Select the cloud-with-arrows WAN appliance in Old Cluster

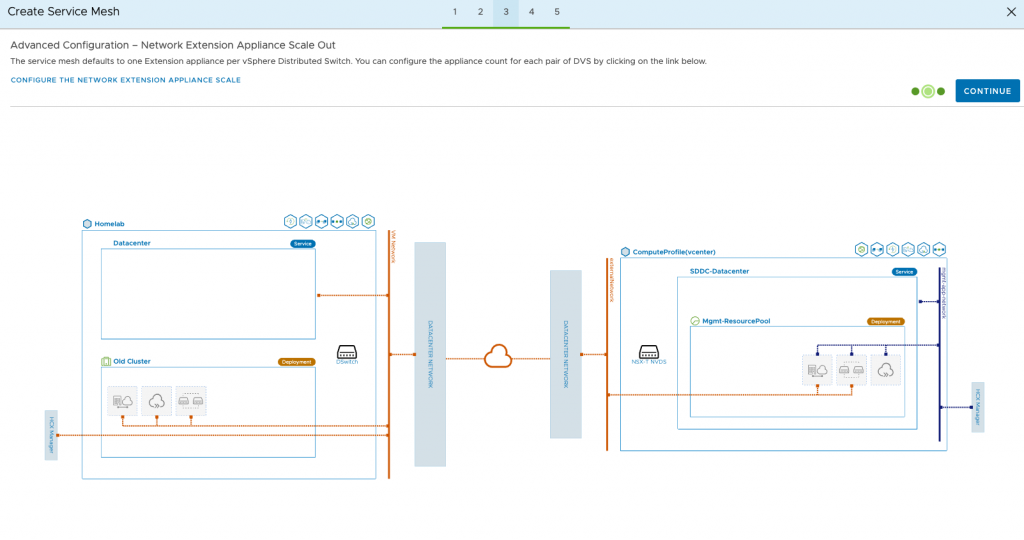[x=157, y=401]
